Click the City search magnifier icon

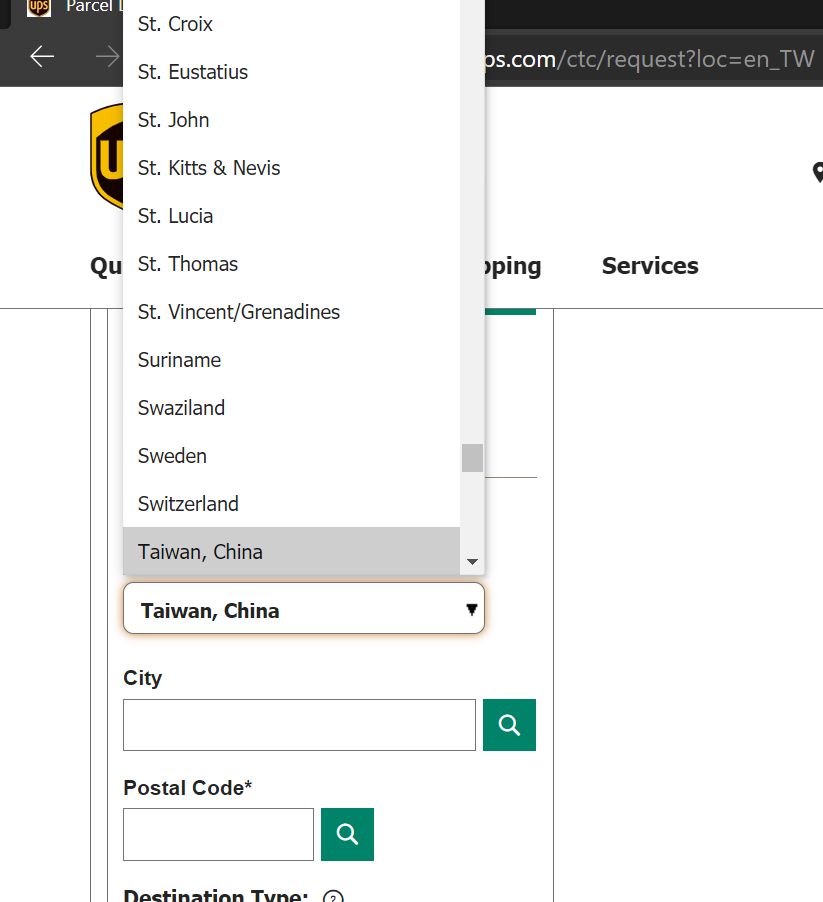509,724
